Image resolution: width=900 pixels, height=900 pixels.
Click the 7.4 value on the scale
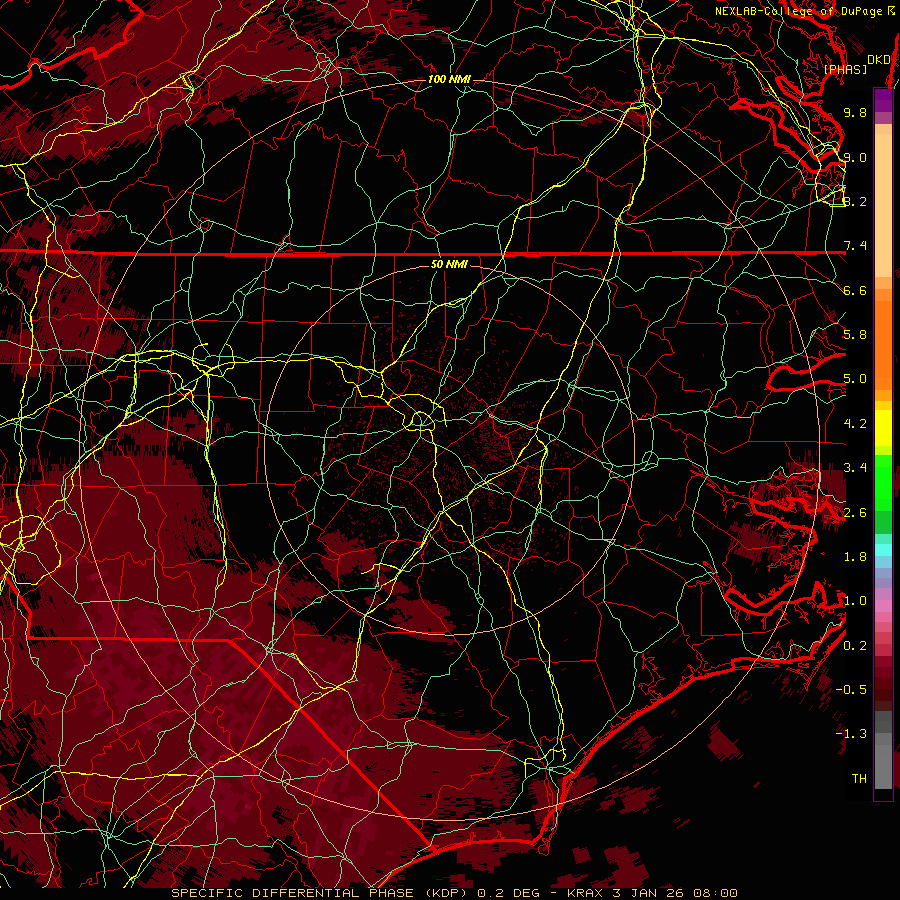click(855, 246)
